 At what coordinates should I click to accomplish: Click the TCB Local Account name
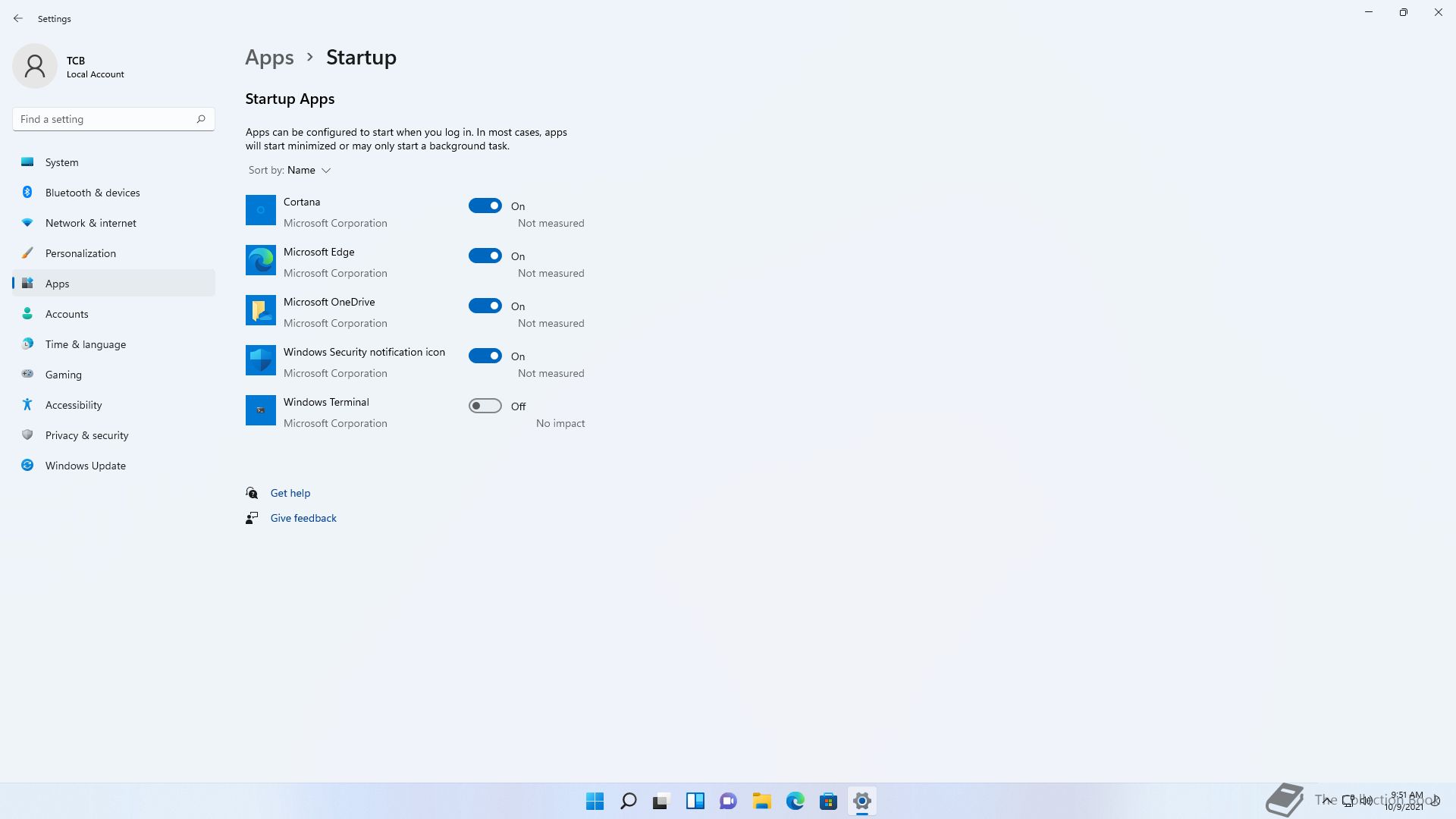coord(95,67)
